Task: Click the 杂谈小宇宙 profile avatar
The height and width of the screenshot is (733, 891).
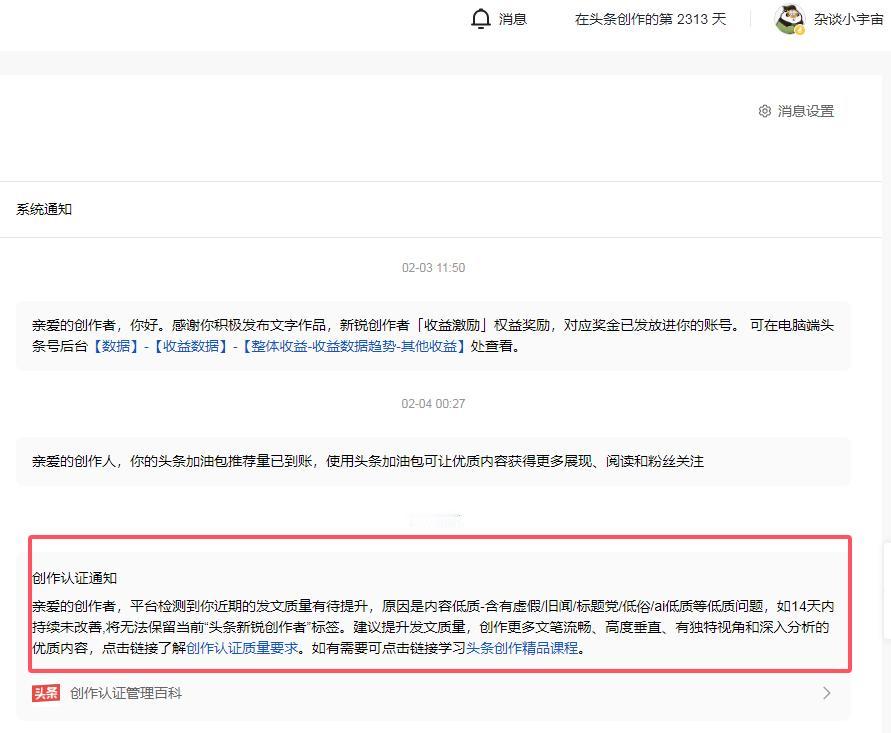Action: point(790,19)
